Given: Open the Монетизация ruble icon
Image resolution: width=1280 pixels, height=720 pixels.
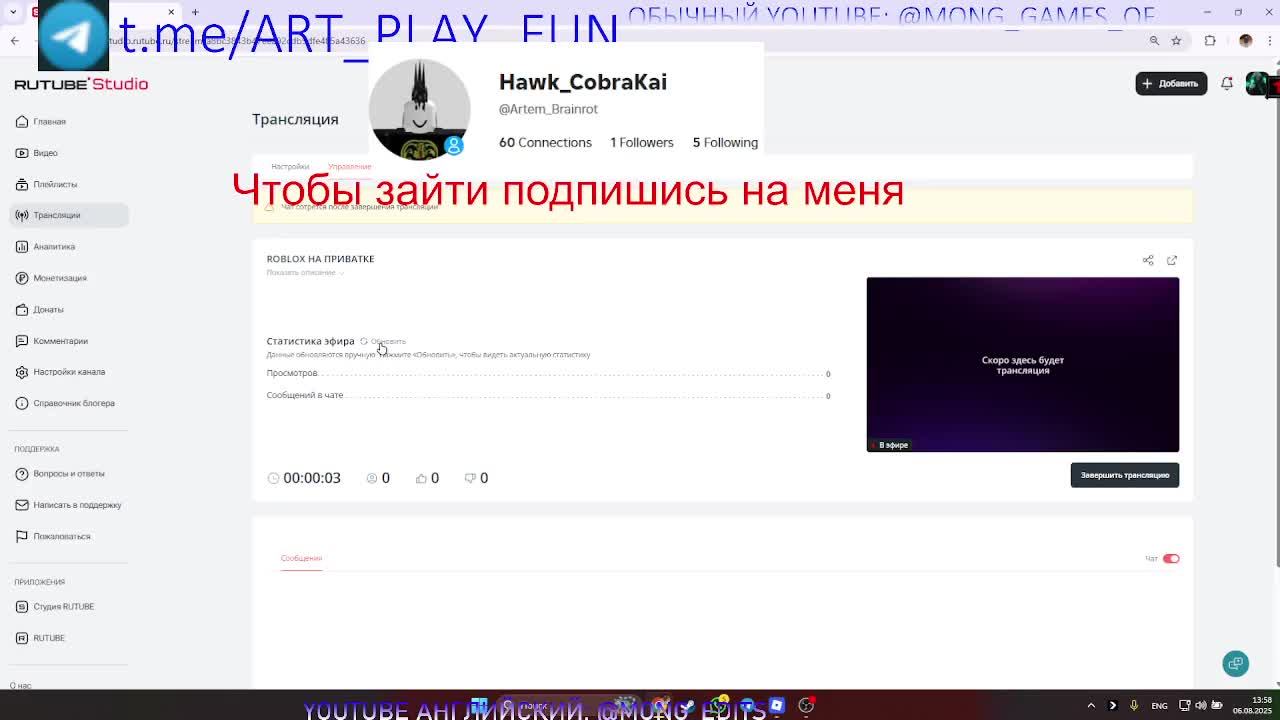Looking at the screenshot, I should pyautogui.click(x=22, y=278).
